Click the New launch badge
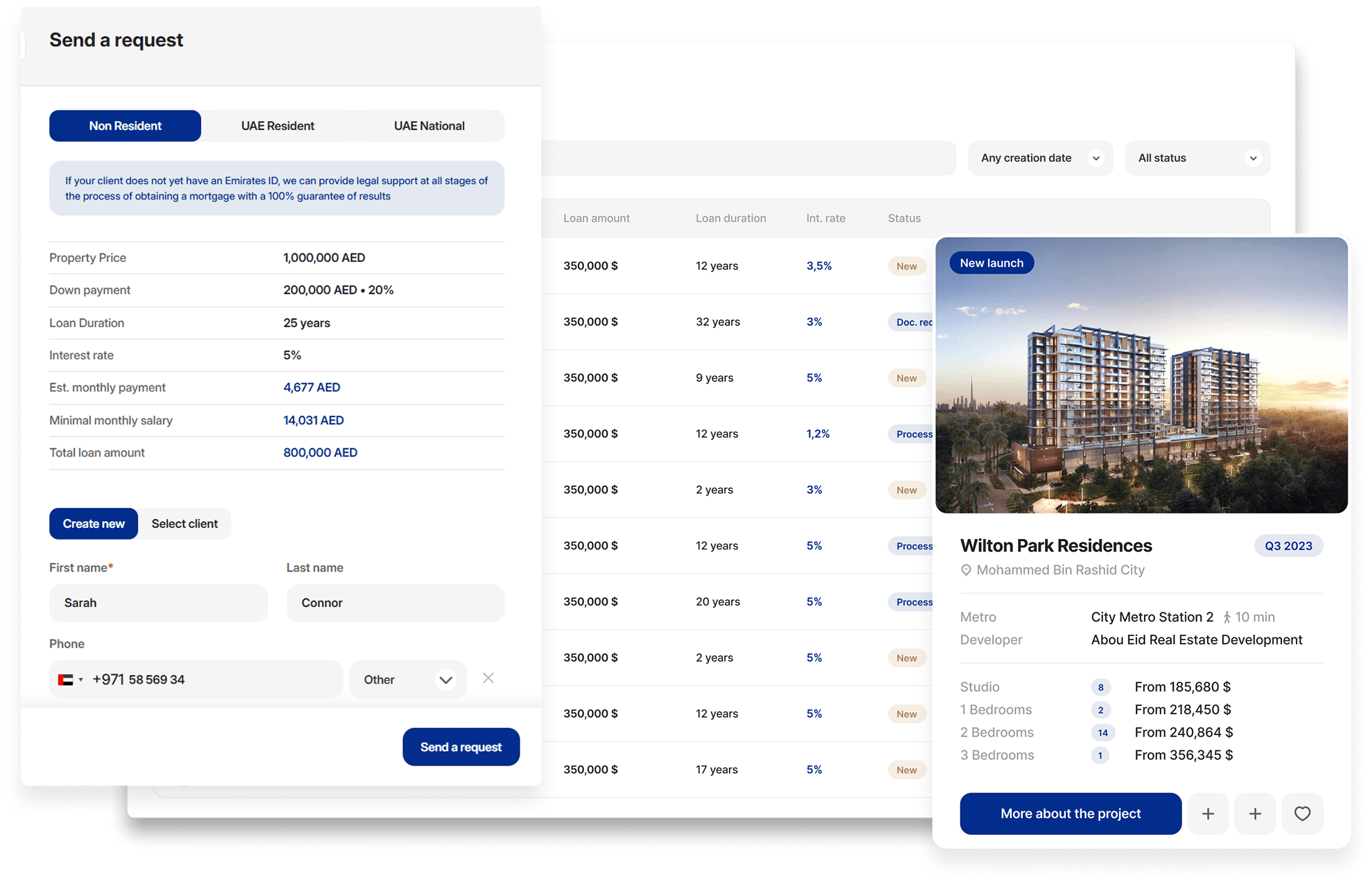Image resolution: width=1372 pixels, height=884 pixels. (991, 263)
